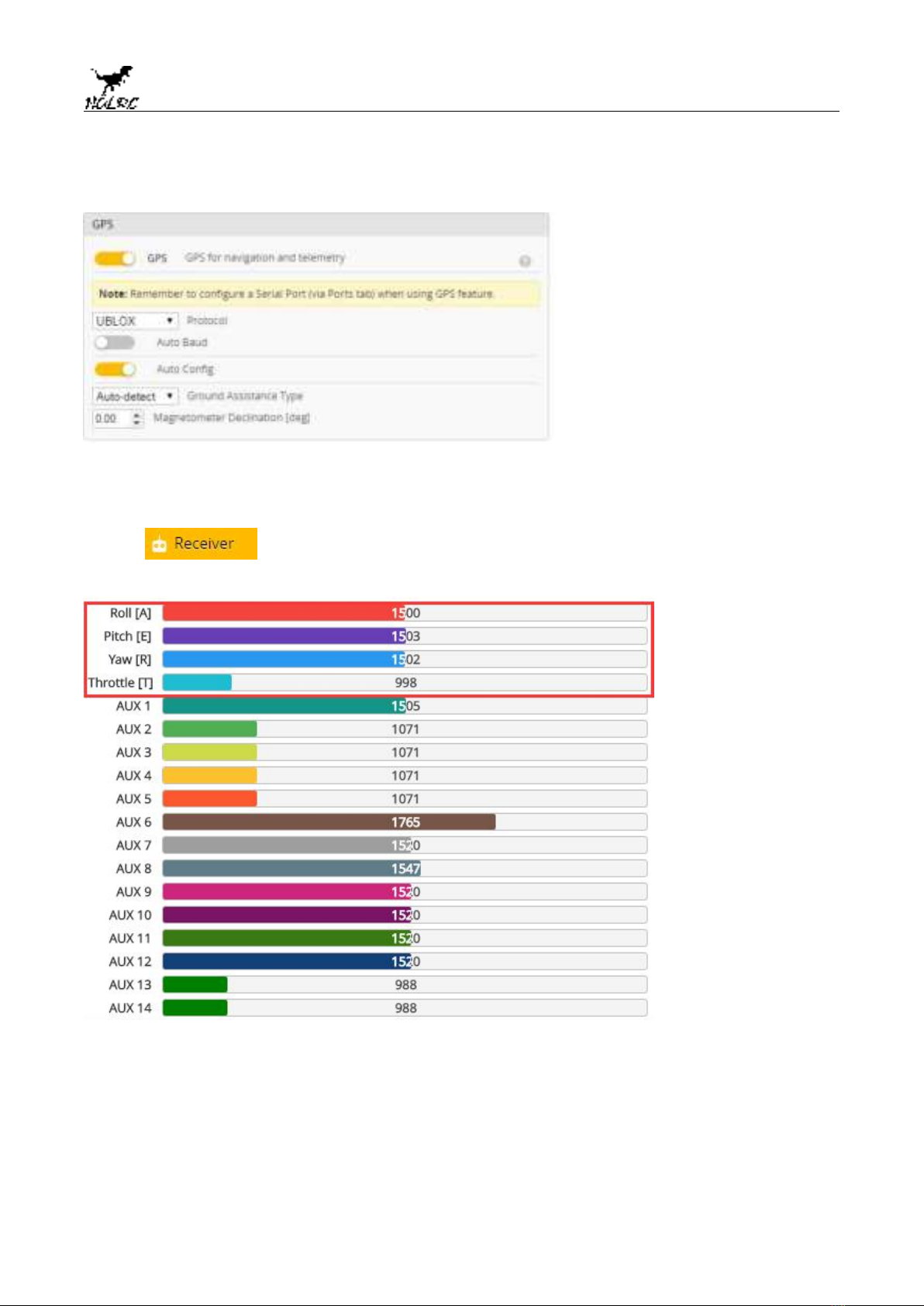Click the AUX 3 channel bar

[x=405, y=753]
